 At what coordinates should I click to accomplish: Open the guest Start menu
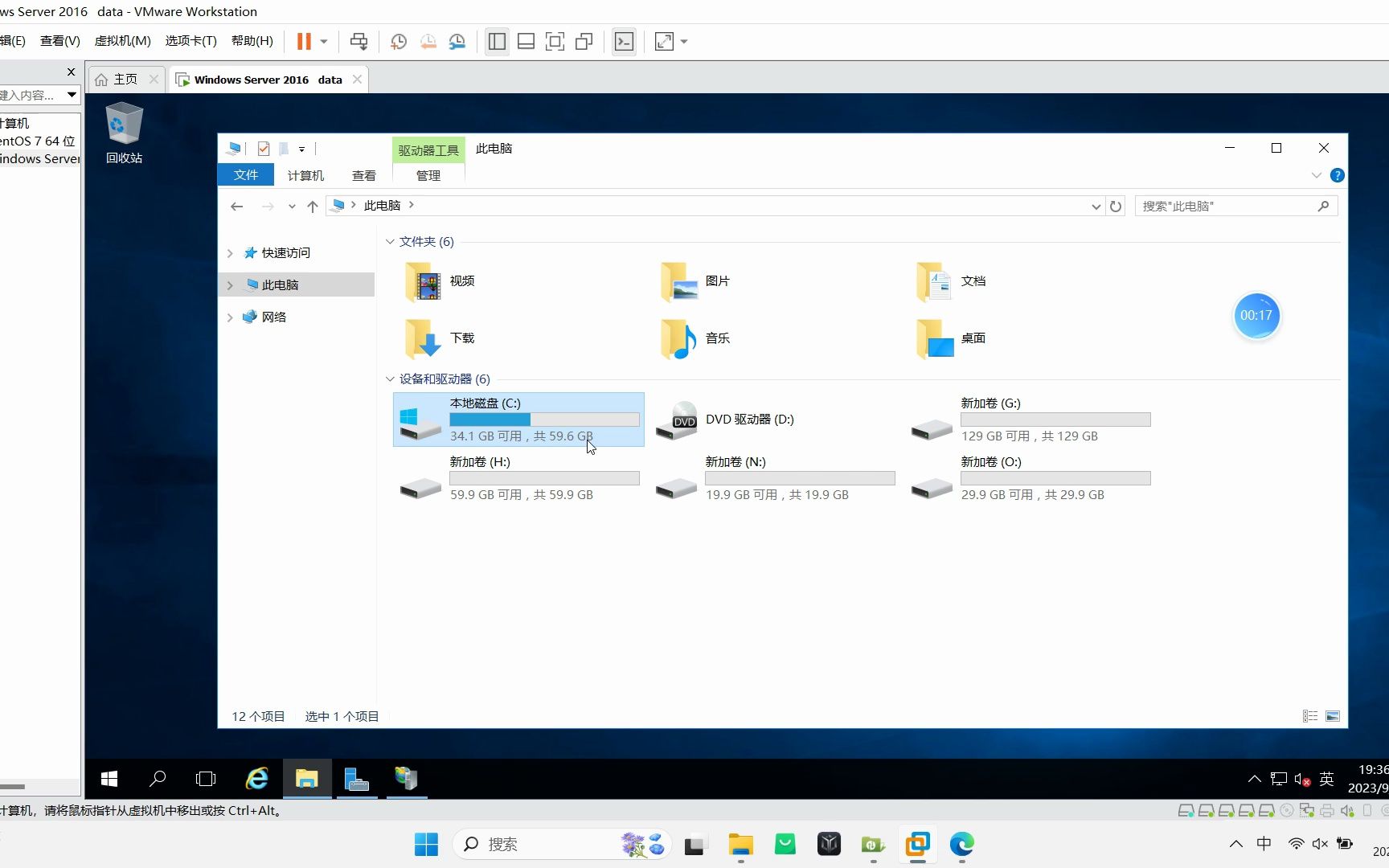point(109,779)
